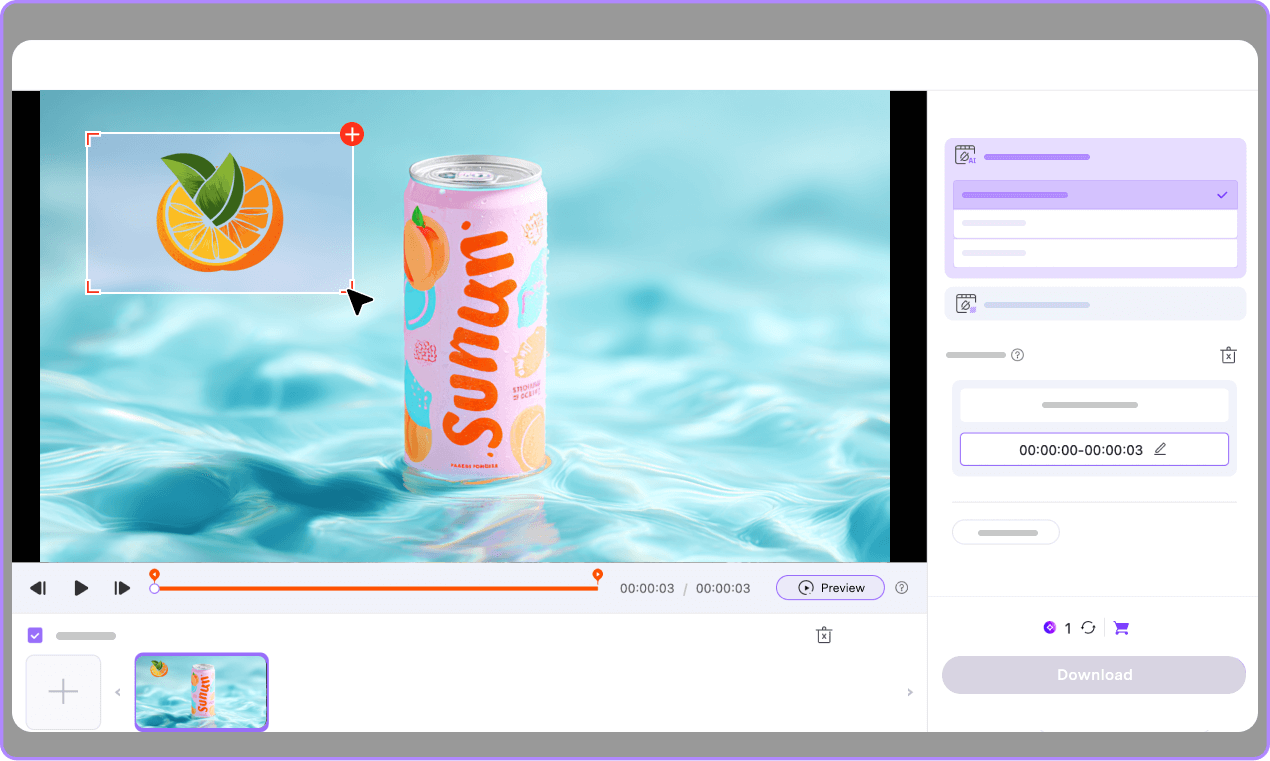The image size is (1270, 761).
Task: Select the Sunun can video thumbnail
Action: pos(202,692)
